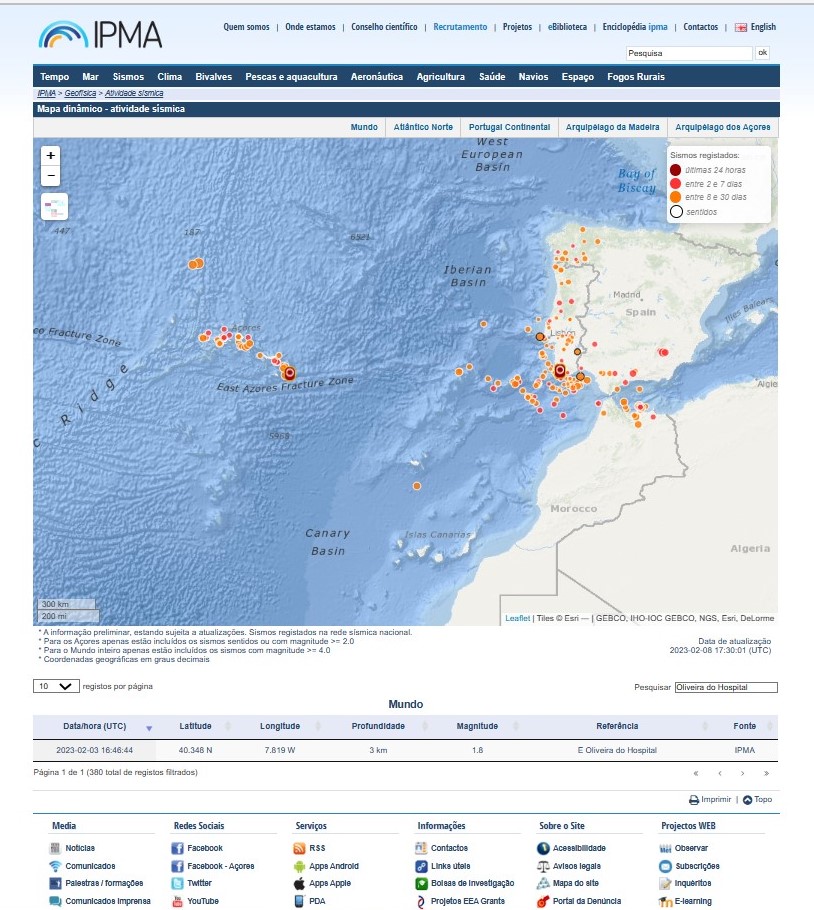Viewport: 814px width, 910px height.
Task: Open the map layers control
Action: point(54,207)
